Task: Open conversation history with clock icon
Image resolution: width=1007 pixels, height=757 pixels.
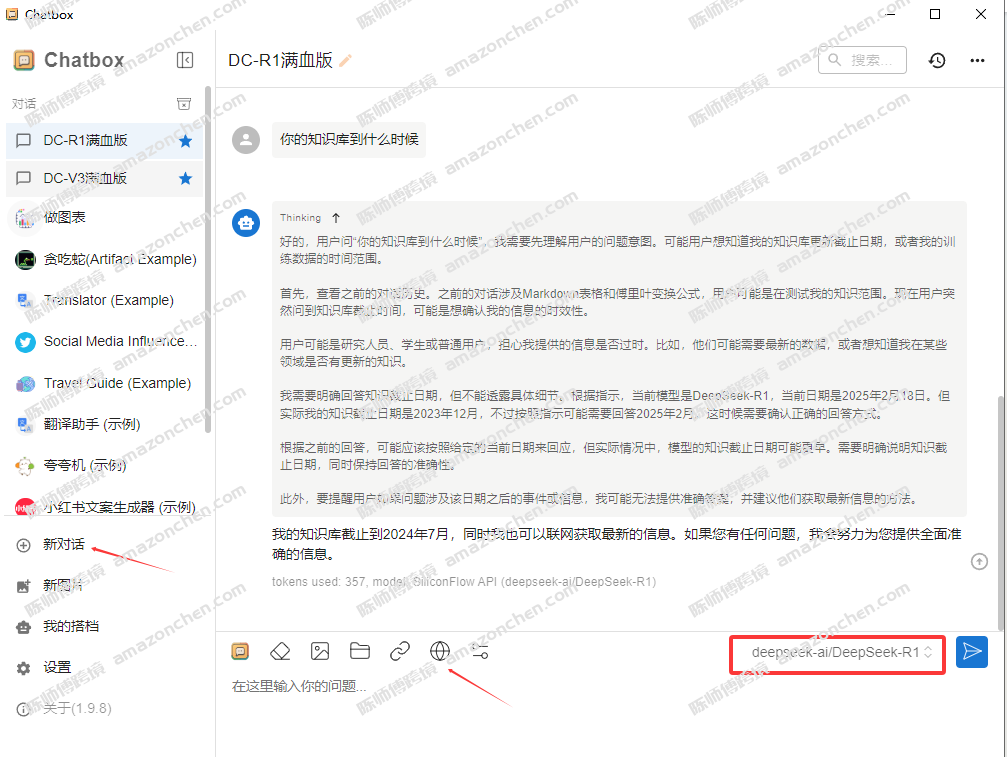Action: (x=937, y=60)
